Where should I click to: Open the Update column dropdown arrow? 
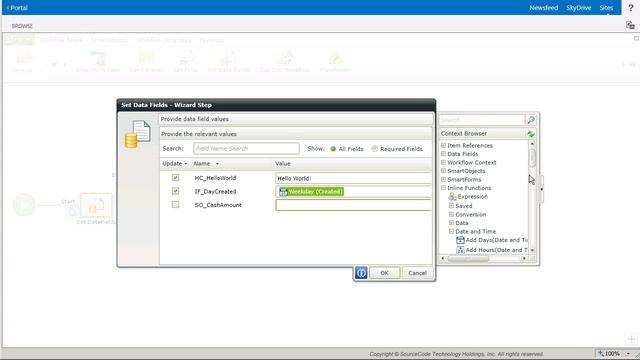186,164
